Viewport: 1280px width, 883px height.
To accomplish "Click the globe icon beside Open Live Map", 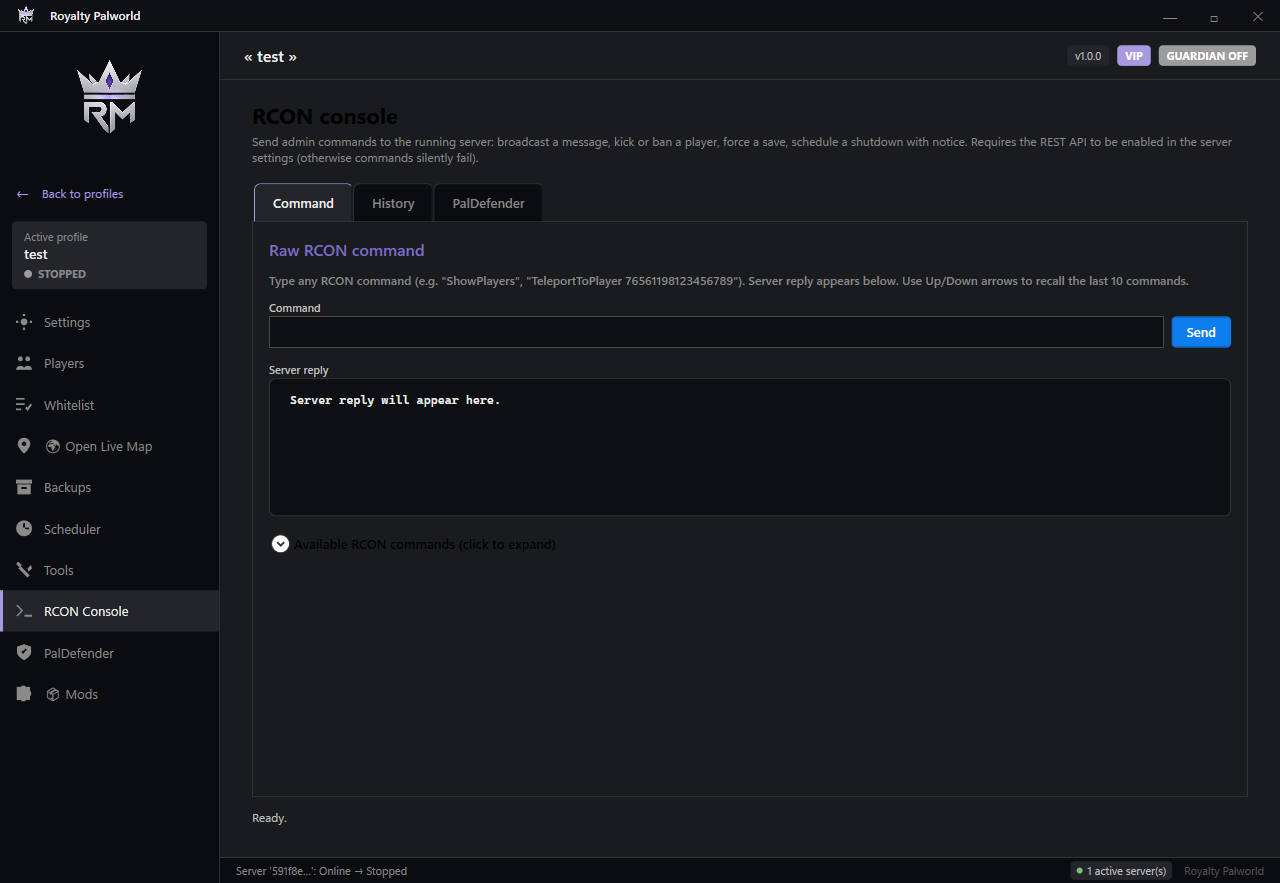I will pyautogui.click(x=53, y=446).
